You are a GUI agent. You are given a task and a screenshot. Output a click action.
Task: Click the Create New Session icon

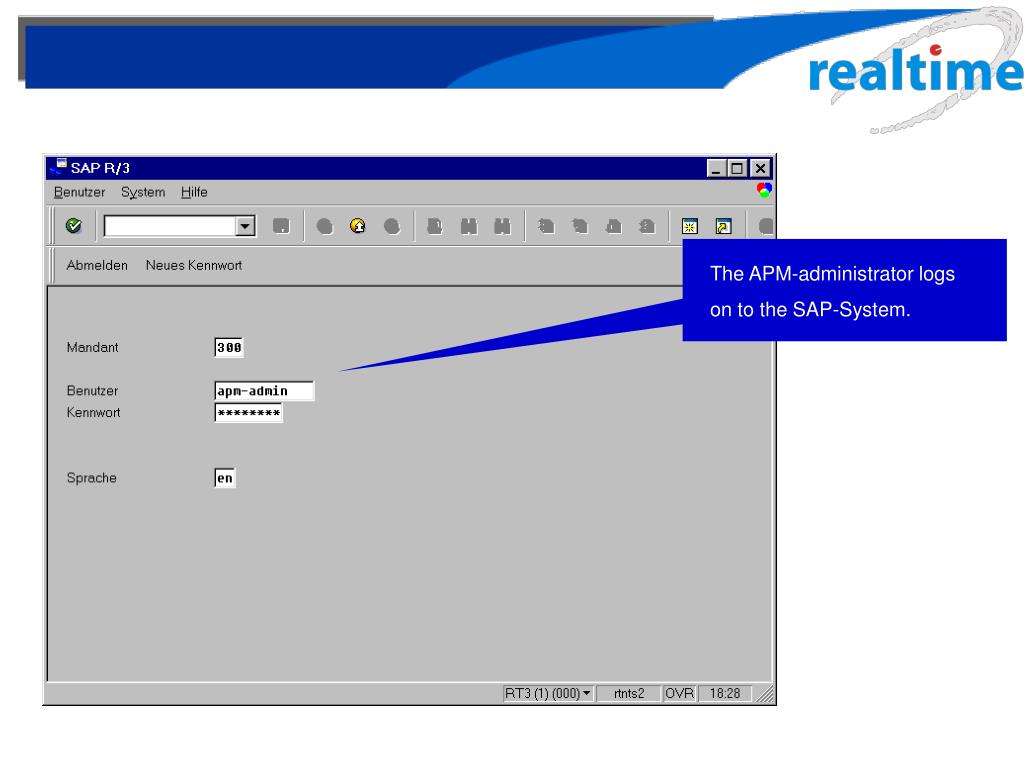tap(690, 226)
